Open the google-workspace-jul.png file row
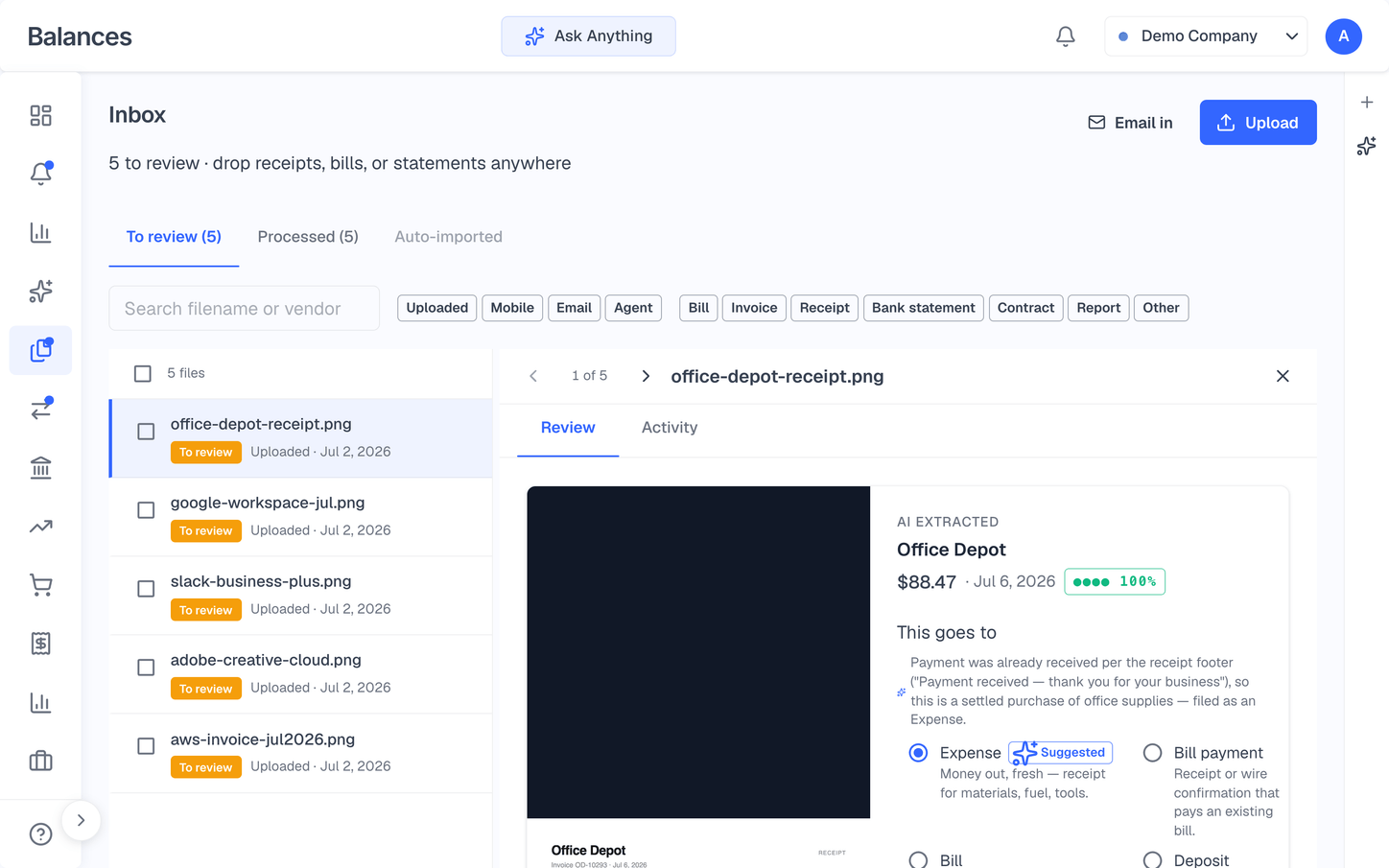The width and height of the screenshot is (1389, 868). click(301, 517)
